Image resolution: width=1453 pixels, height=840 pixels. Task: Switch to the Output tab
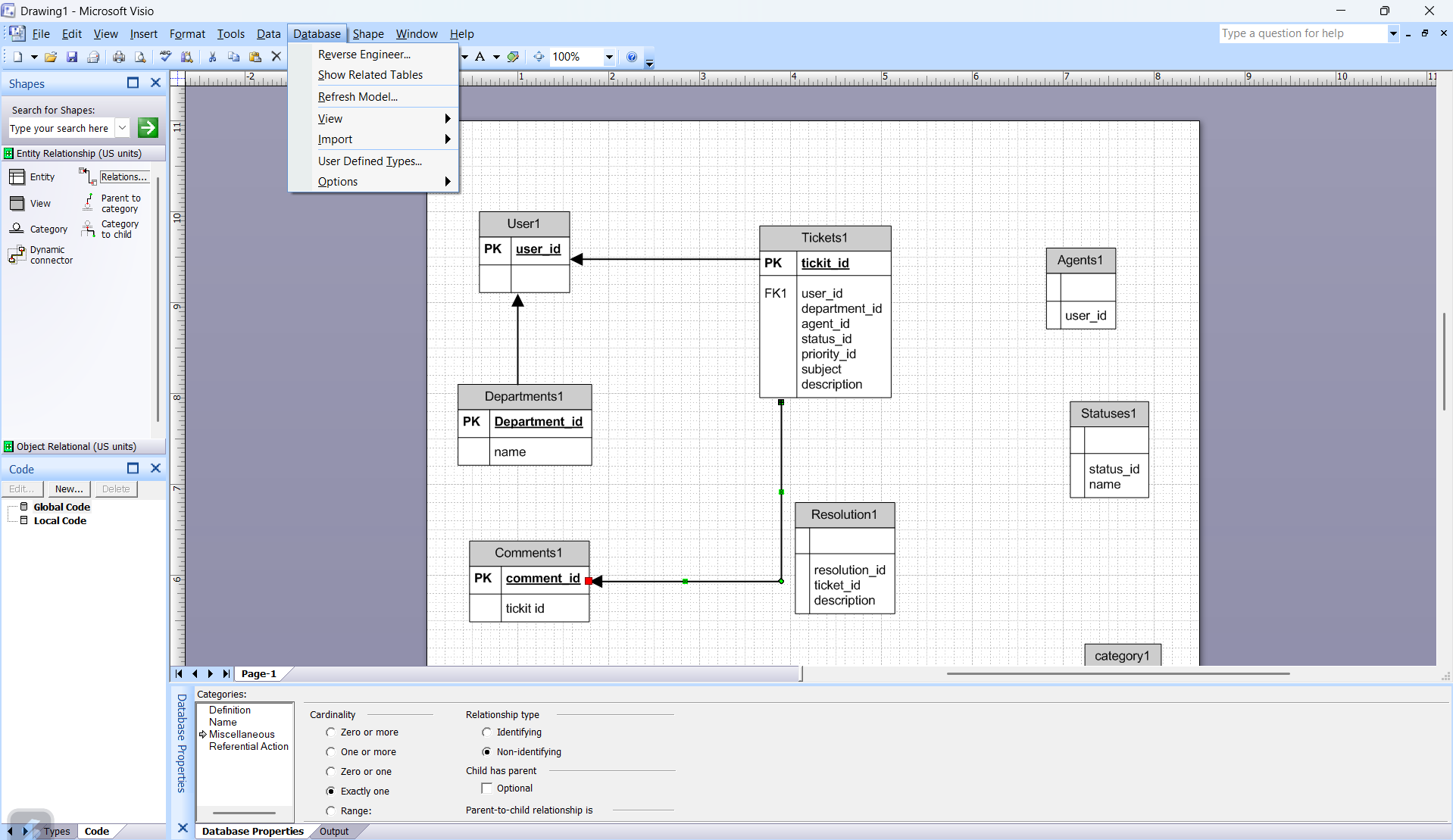(333, 832)
